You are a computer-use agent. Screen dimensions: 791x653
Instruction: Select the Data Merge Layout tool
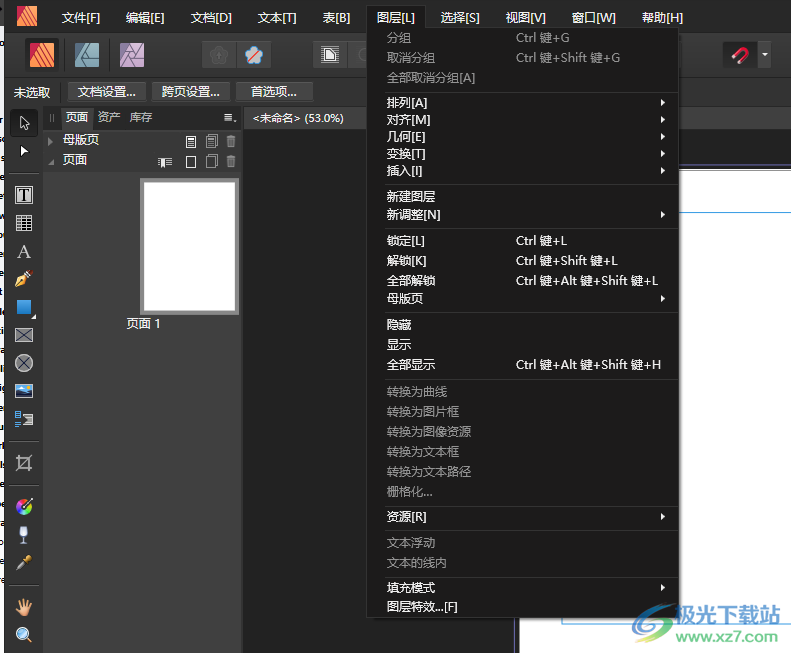point(24,419)
